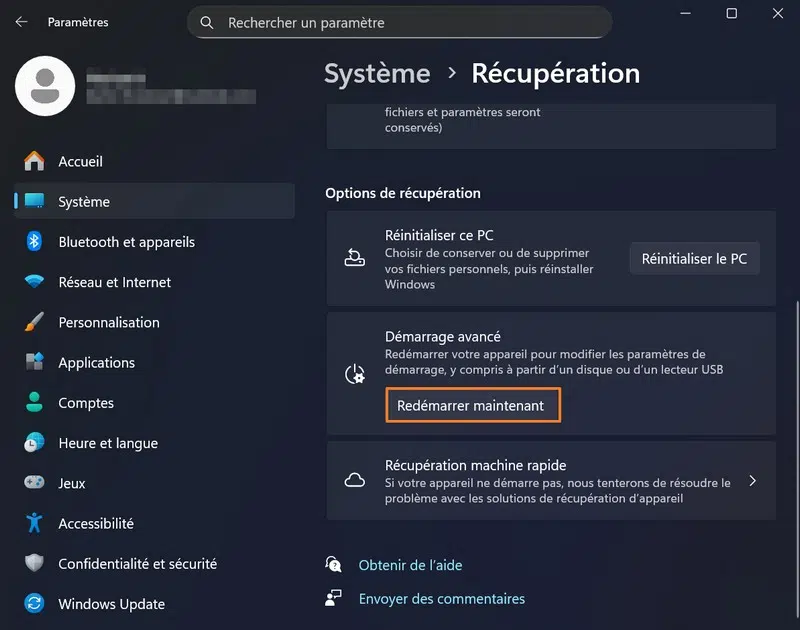This screenshot has height=630, width=800.
Task: Click the user profile avatar
Action: (x=45, y=86)
